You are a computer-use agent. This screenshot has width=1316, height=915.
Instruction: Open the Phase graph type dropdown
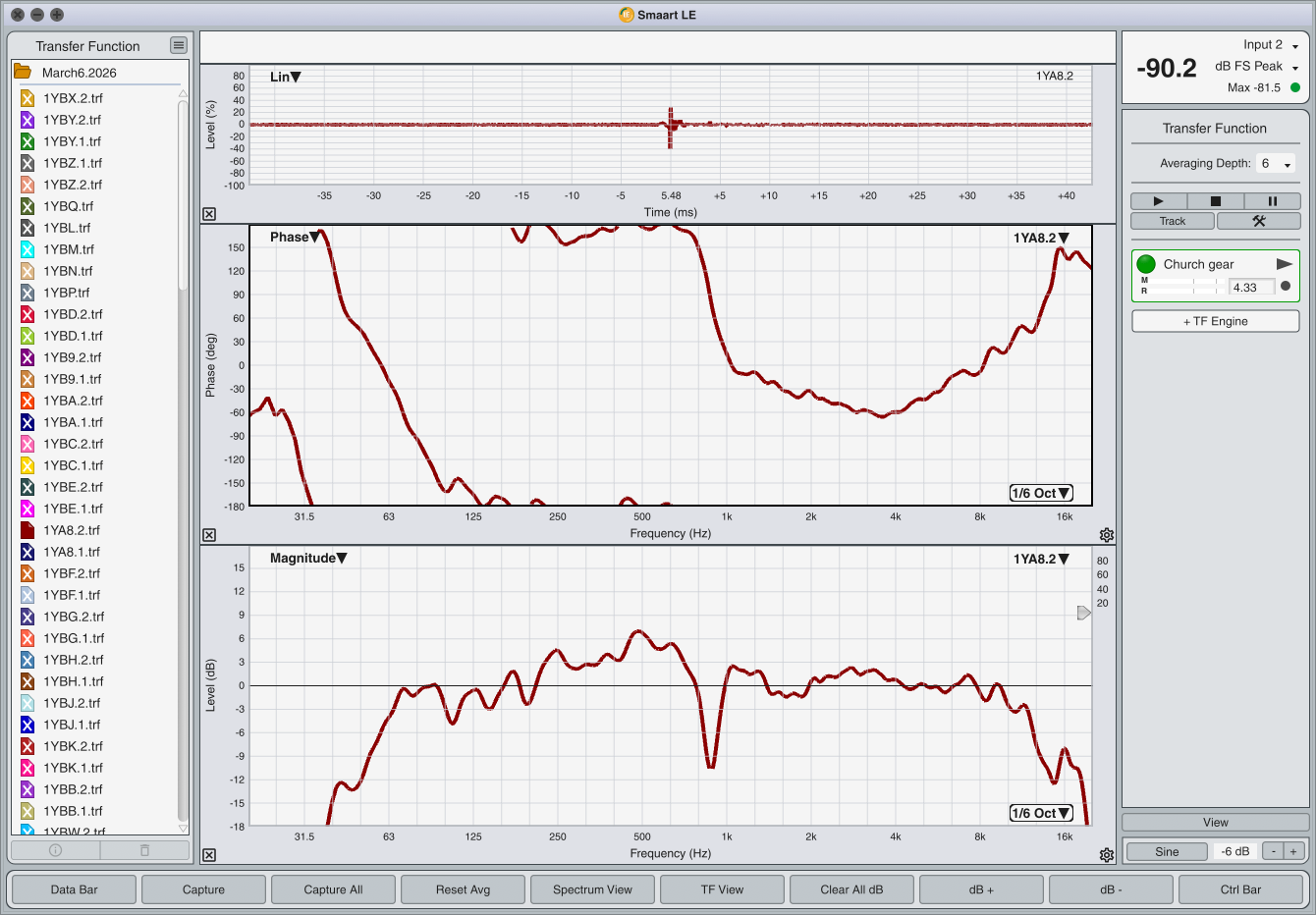pos(295,237)
